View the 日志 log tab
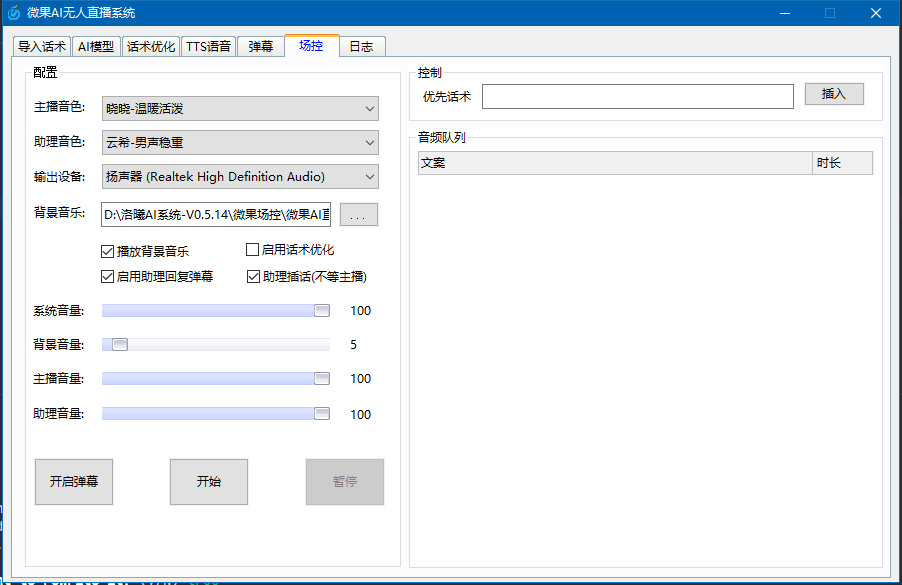This screenshot has width=902, height=585. [x=362, y=45]
